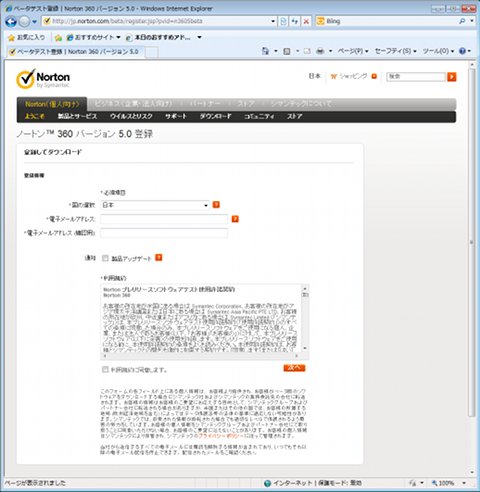Open the 製品とサービス navigation item
Viewport: 480px width, 492px height.
77,116
